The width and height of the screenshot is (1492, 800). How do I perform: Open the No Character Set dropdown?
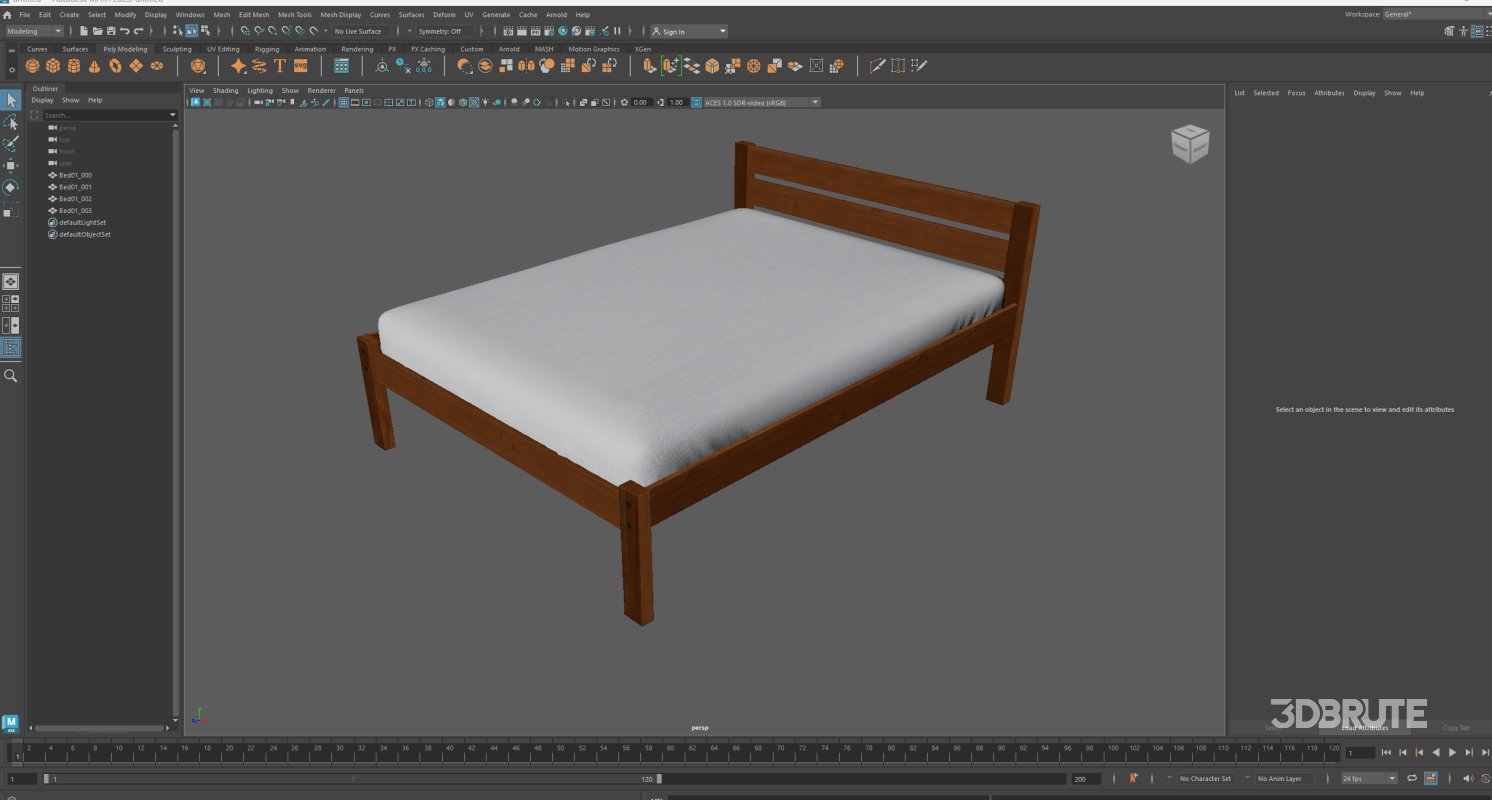pos(1204,778)
